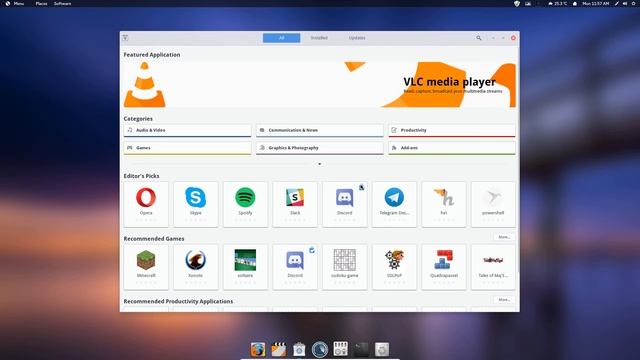640x360 pixels.
Task: Click the pen icon in top panel
Action: (x=616, y=4)
